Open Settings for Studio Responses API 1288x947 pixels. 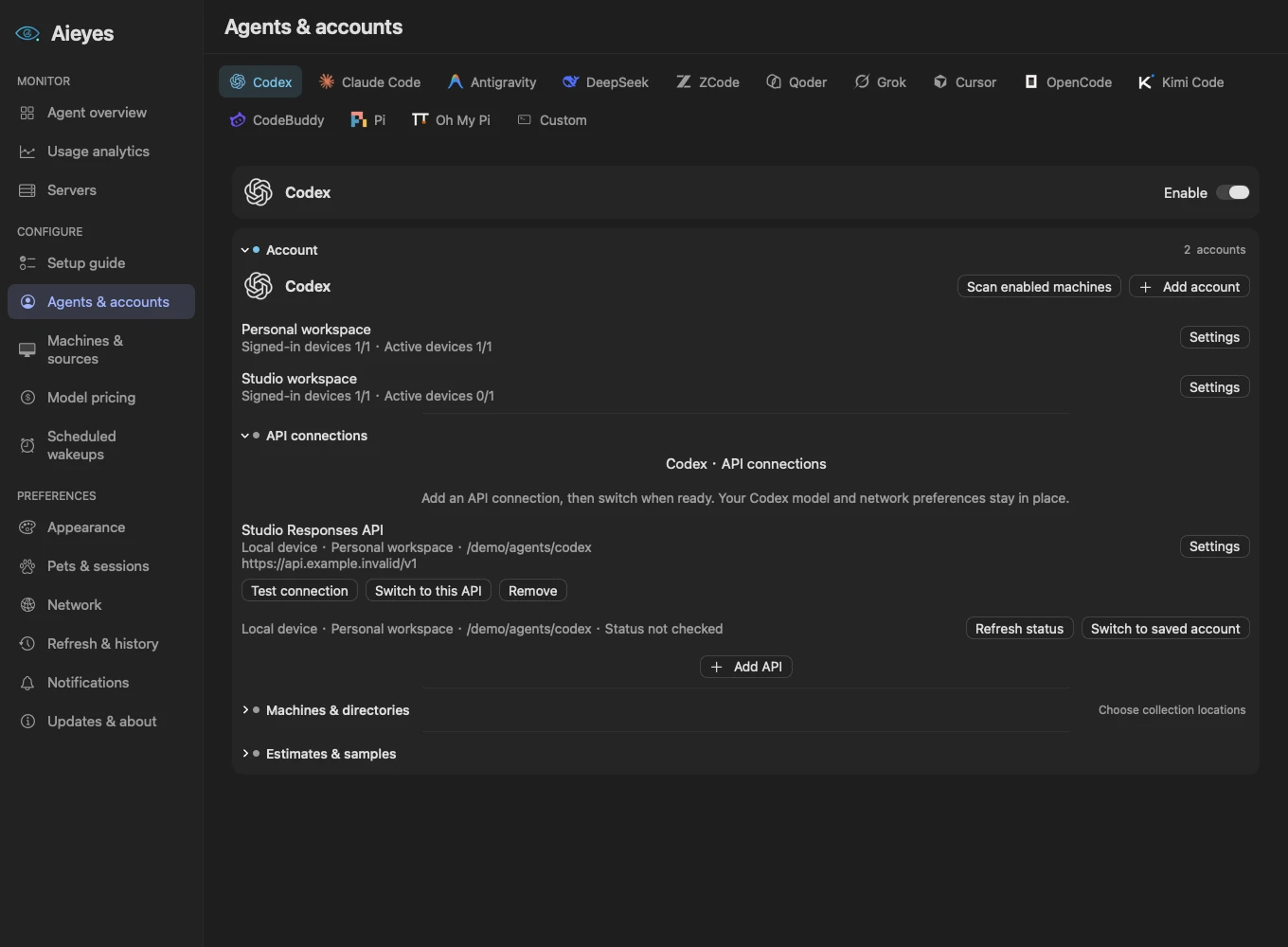point(1214,546)
